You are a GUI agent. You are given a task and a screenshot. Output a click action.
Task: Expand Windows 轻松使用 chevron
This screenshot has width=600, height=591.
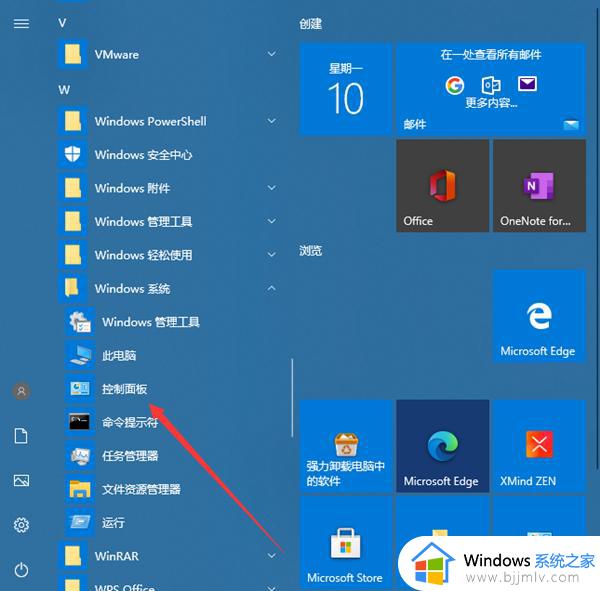[272, 255]
